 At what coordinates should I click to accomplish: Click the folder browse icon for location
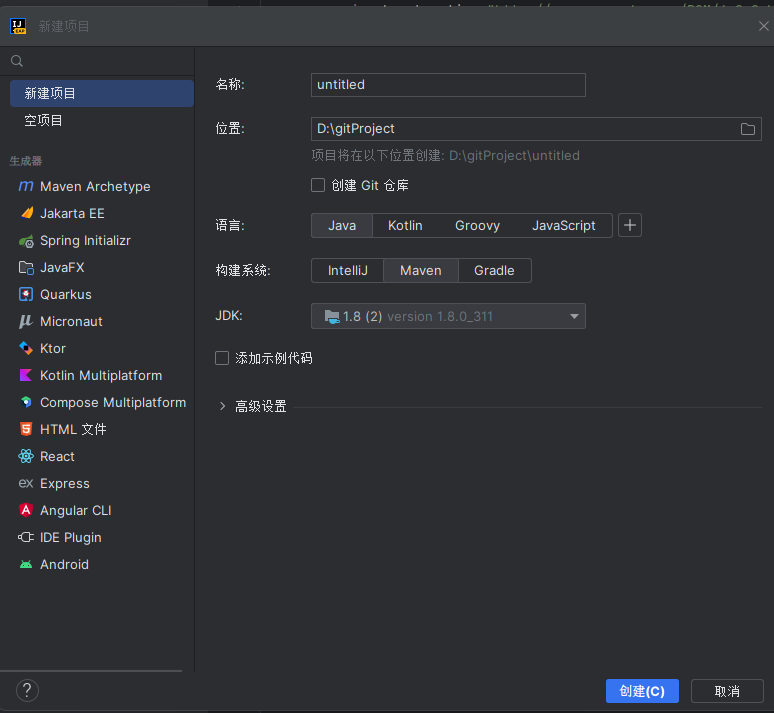click(x=747, y=129)
